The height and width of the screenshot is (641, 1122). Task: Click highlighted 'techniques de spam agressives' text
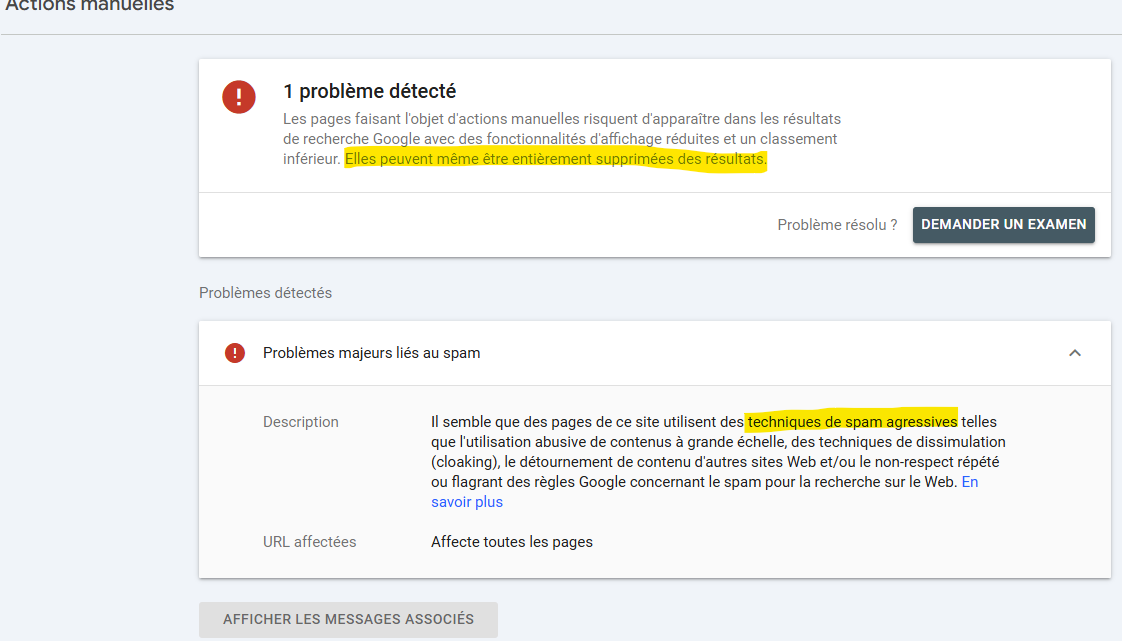pos(852,422)
